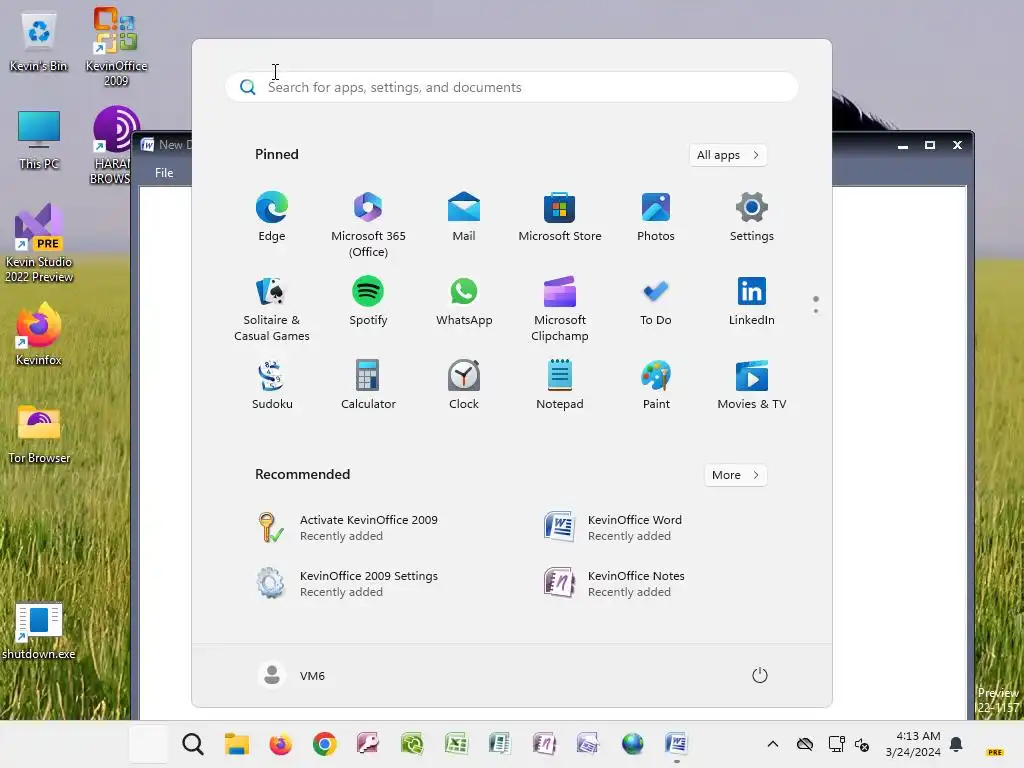Viewport: 1024px width, 768px height.
Task: Expand the All apps list
Action: point(728,155)
